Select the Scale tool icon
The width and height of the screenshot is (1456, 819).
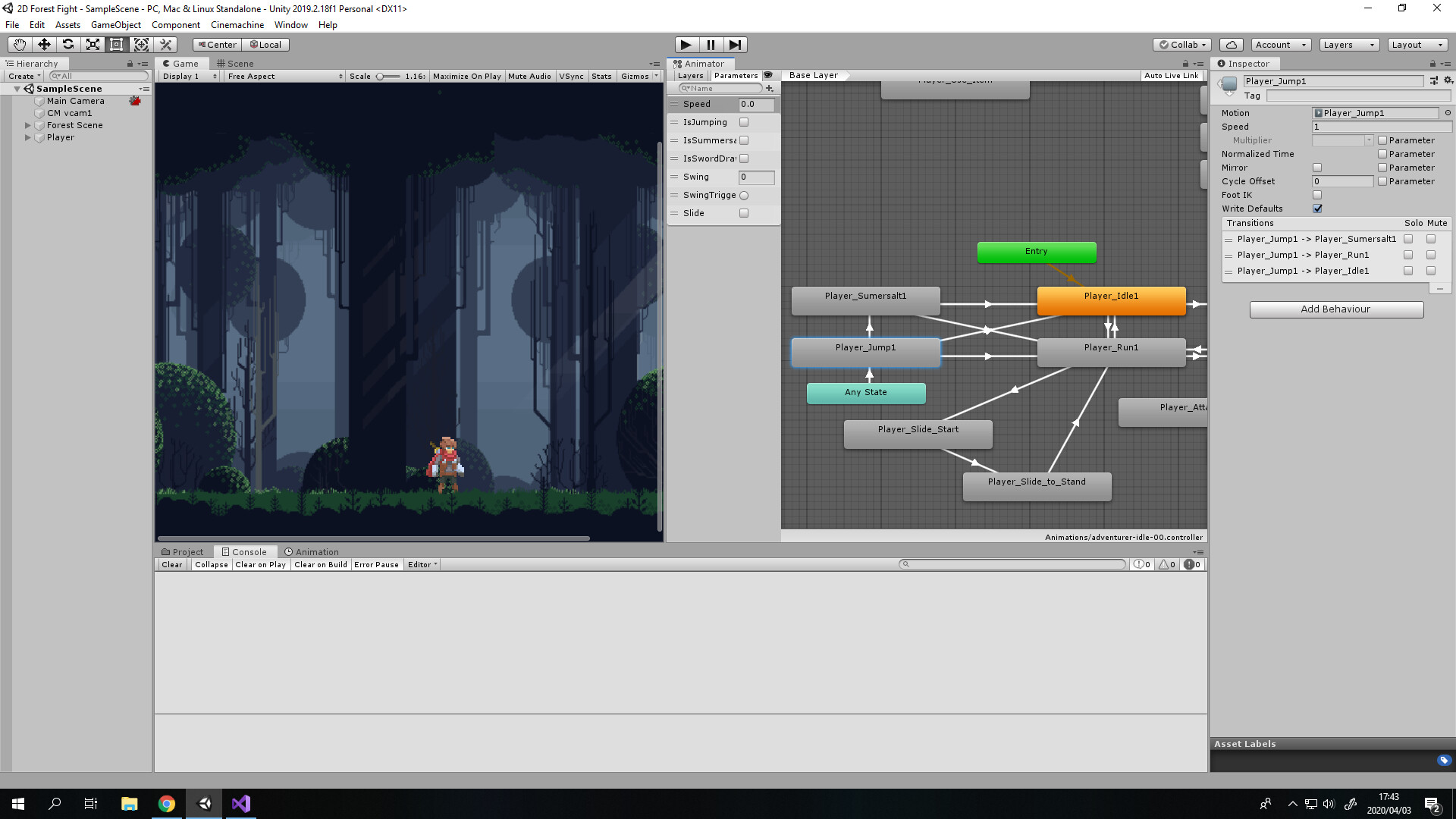(x=93, y=45)
